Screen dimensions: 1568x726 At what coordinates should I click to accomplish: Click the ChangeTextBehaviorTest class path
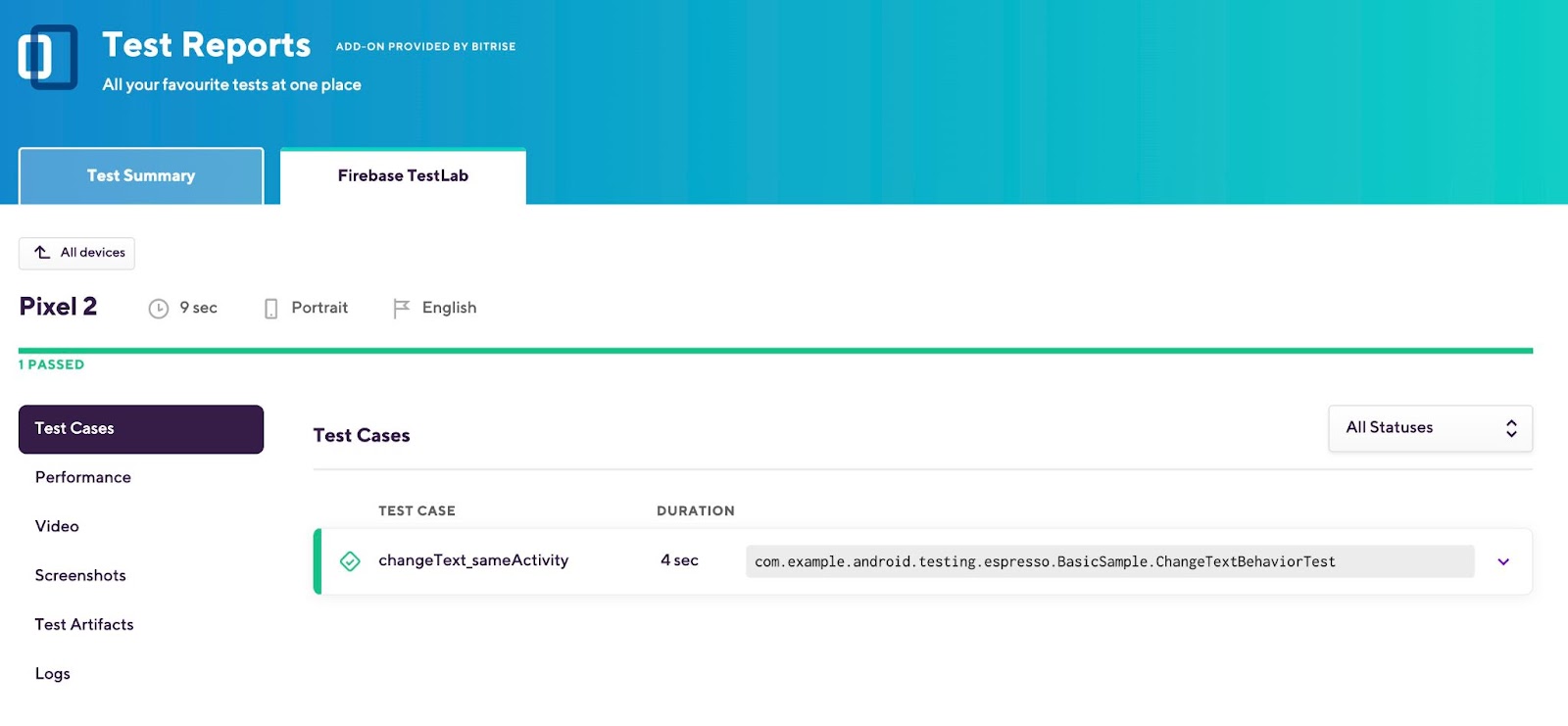(x=1109, y=561)
